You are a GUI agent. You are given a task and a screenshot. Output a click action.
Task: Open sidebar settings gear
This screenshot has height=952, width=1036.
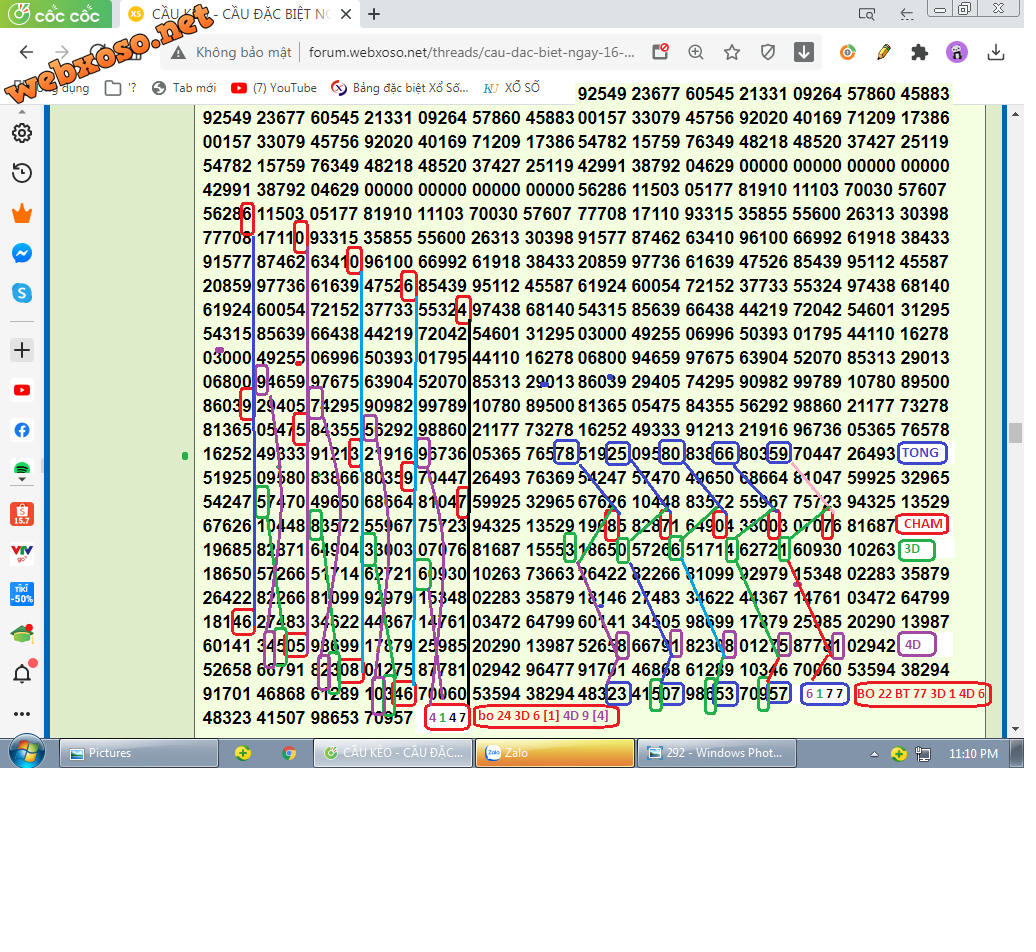tap(22, 135)
